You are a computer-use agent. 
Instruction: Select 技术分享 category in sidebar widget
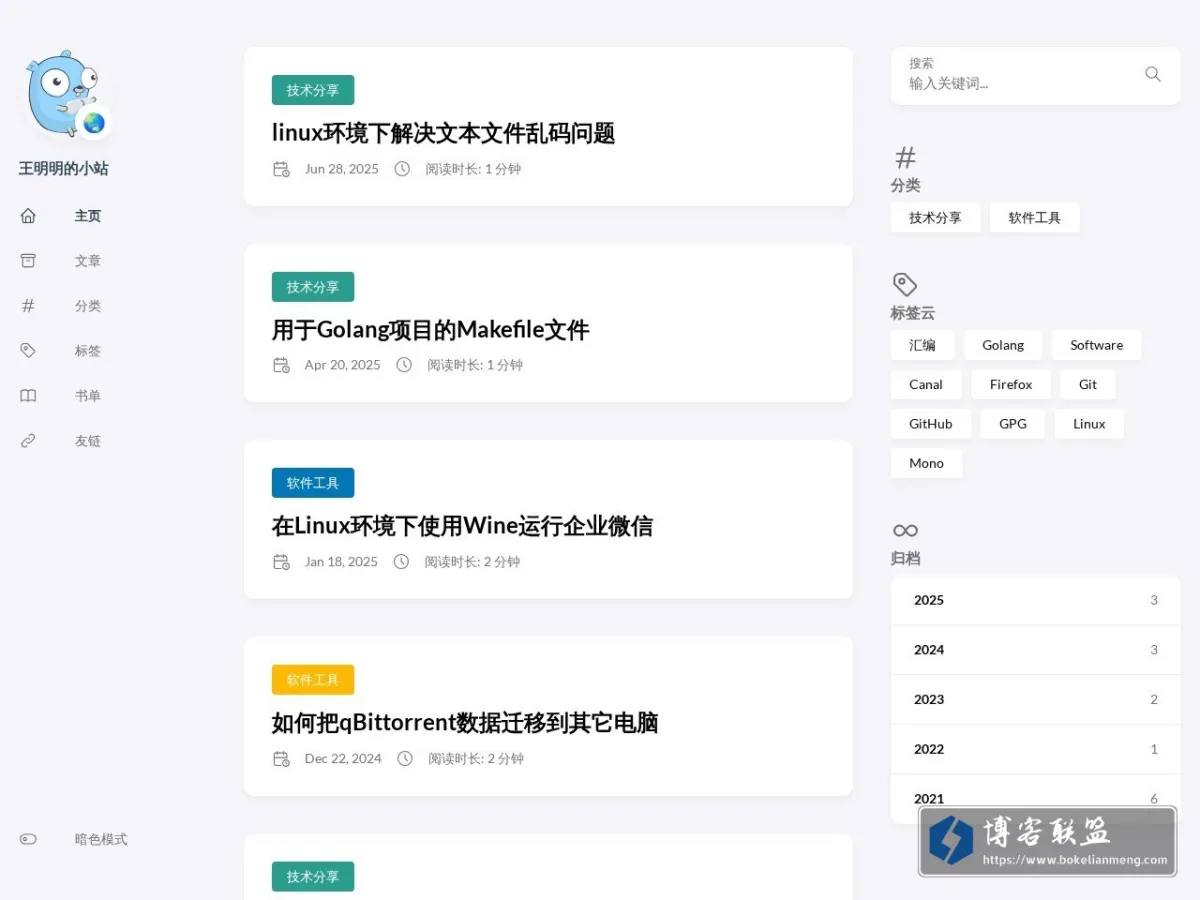[935, 218]
